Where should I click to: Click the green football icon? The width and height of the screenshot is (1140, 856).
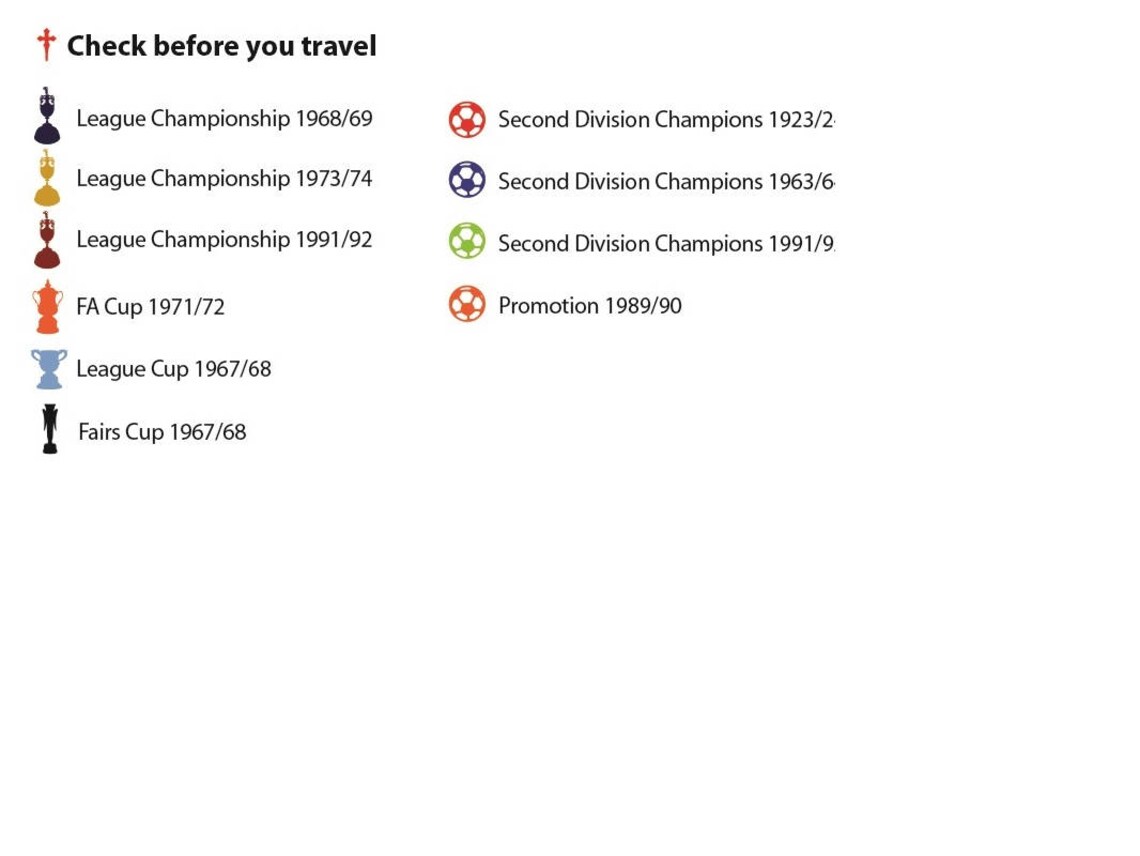pos(467,241)
